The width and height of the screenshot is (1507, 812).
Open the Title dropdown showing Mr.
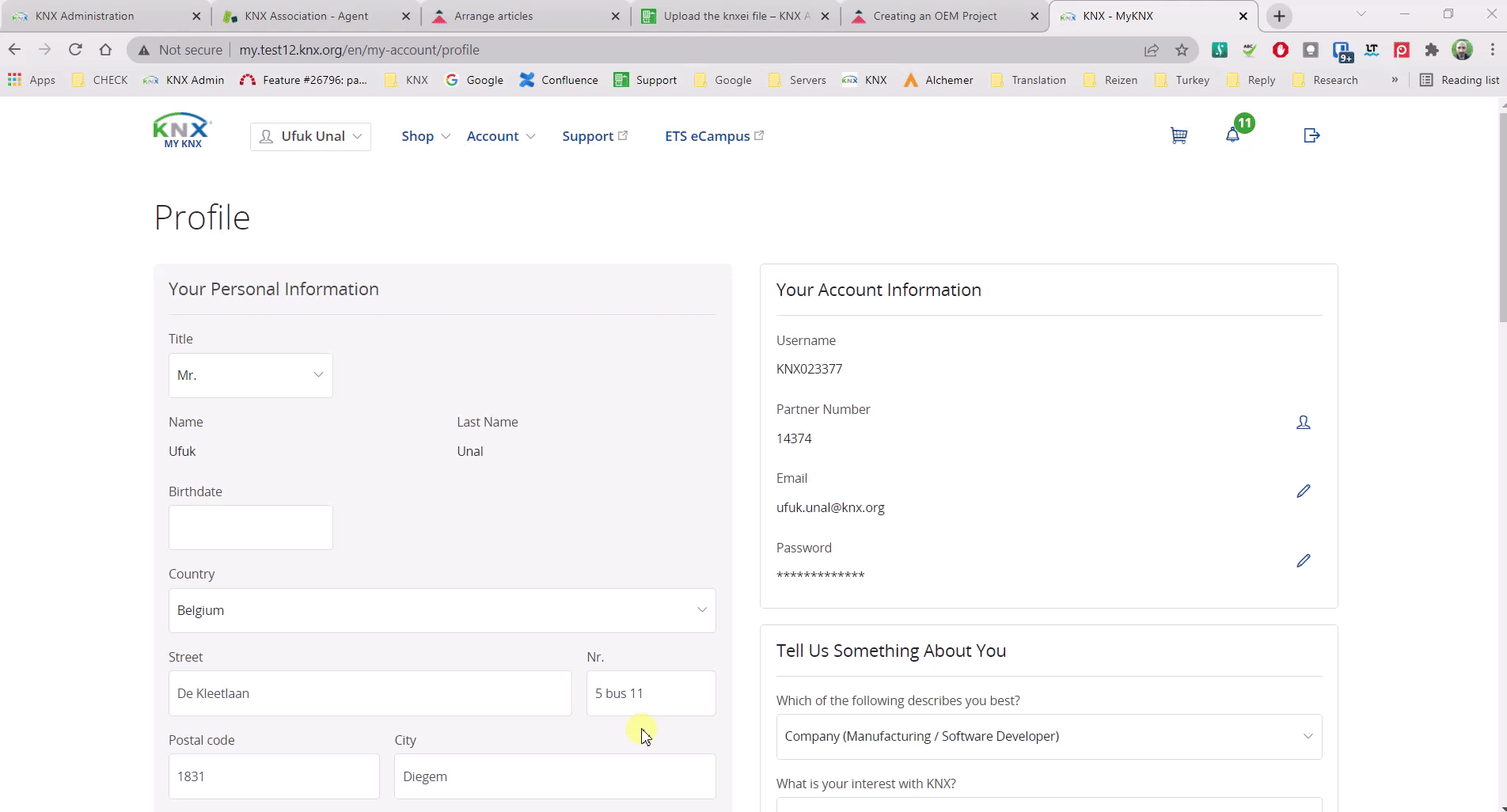tap(251, 375)
